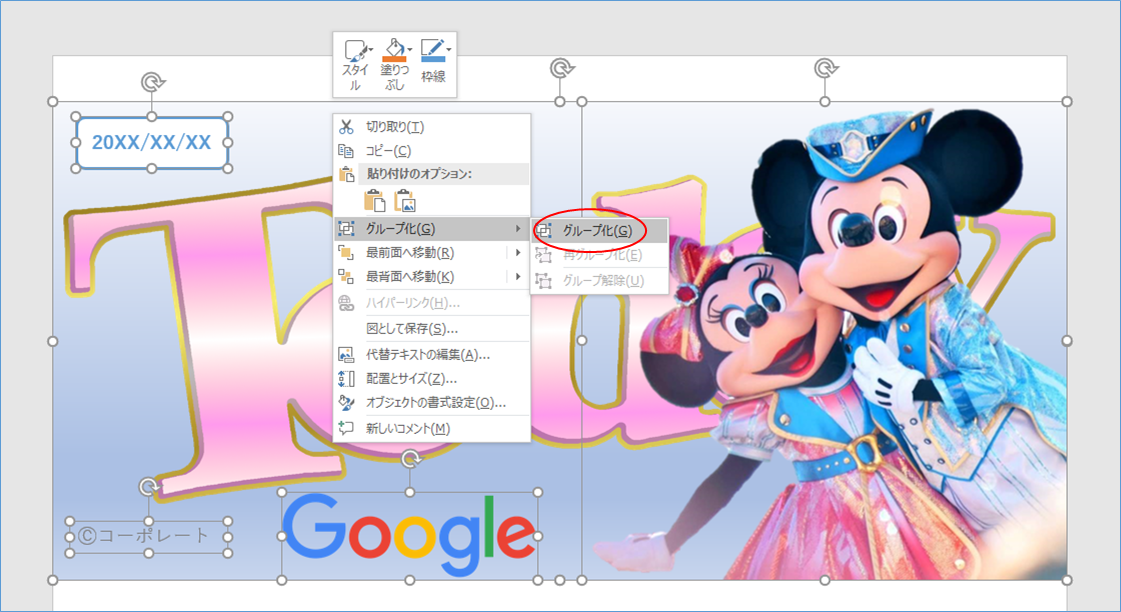
Task: Choose Edit Alt Text (代替テキストの編集)
Action: (x=432, y=355)
